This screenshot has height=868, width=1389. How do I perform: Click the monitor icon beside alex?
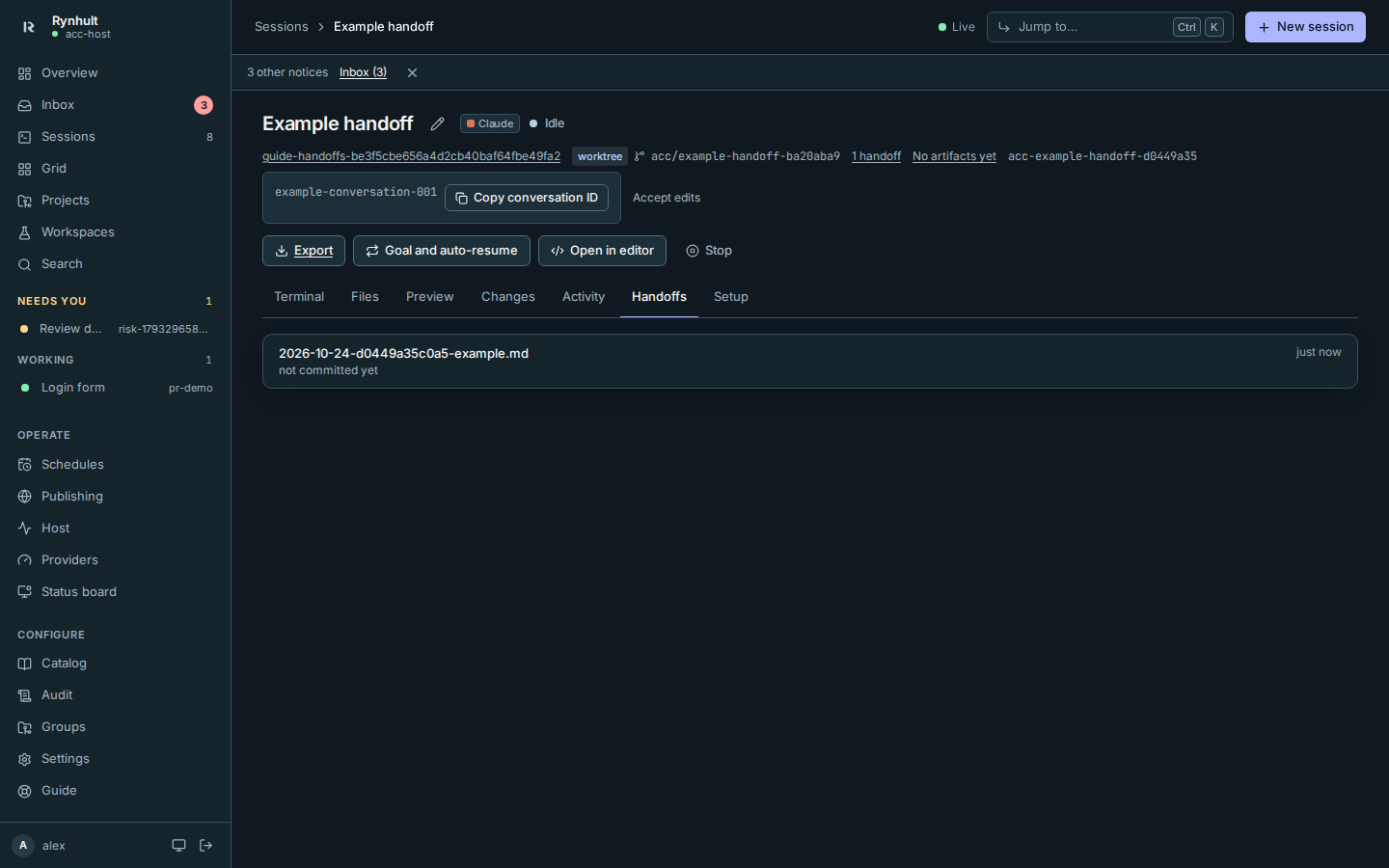178,846
